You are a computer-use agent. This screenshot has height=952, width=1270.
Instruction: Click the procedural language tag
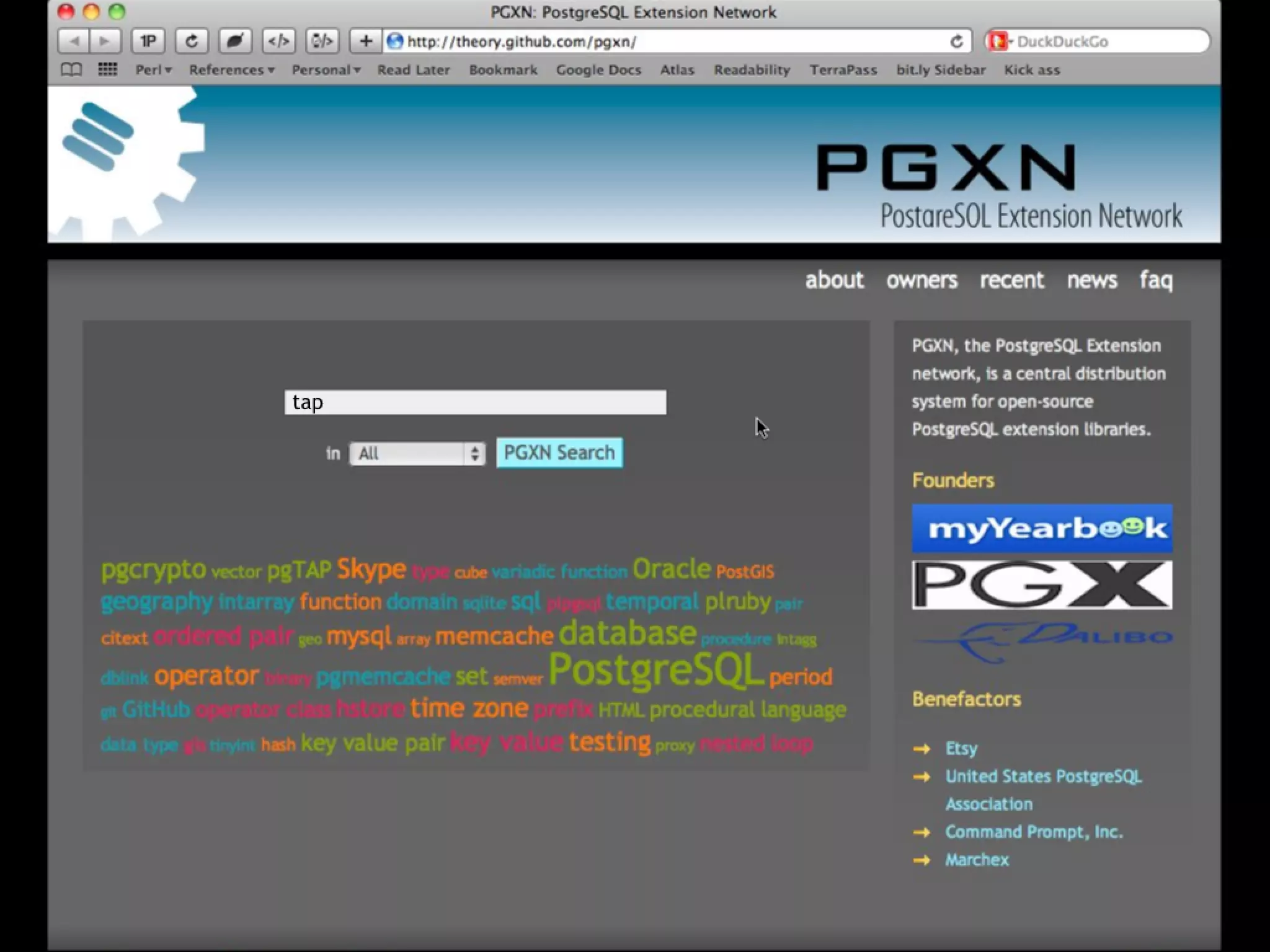(x=748, y=710)
